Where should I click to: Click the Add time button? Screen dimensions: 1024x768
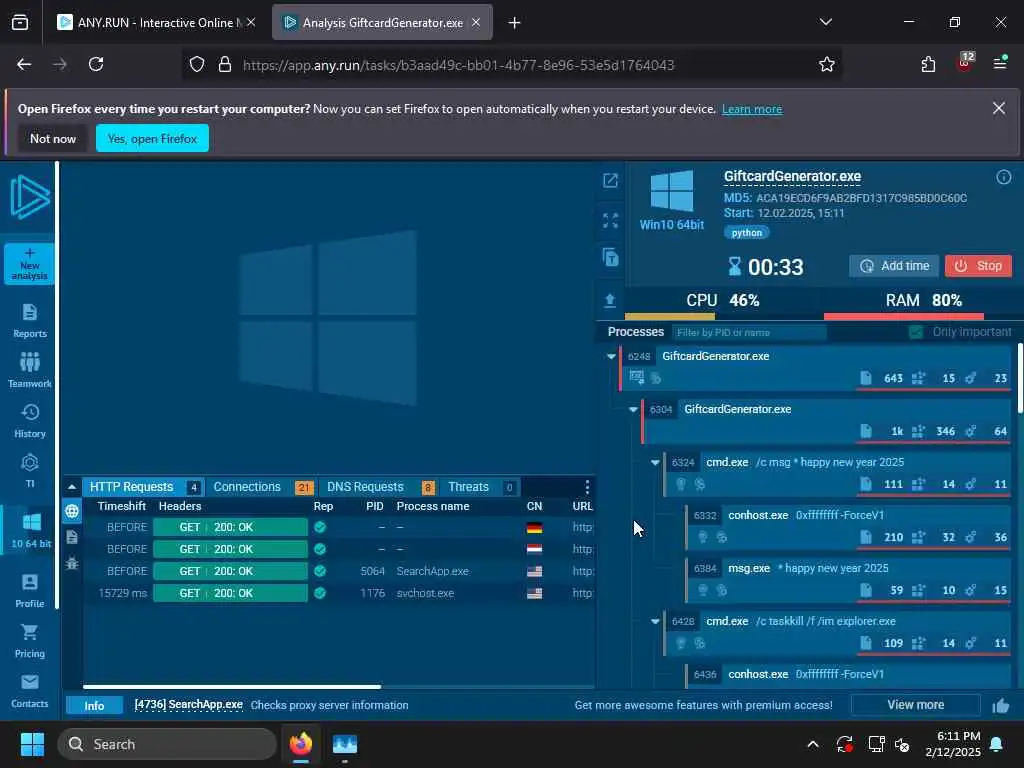894,266
